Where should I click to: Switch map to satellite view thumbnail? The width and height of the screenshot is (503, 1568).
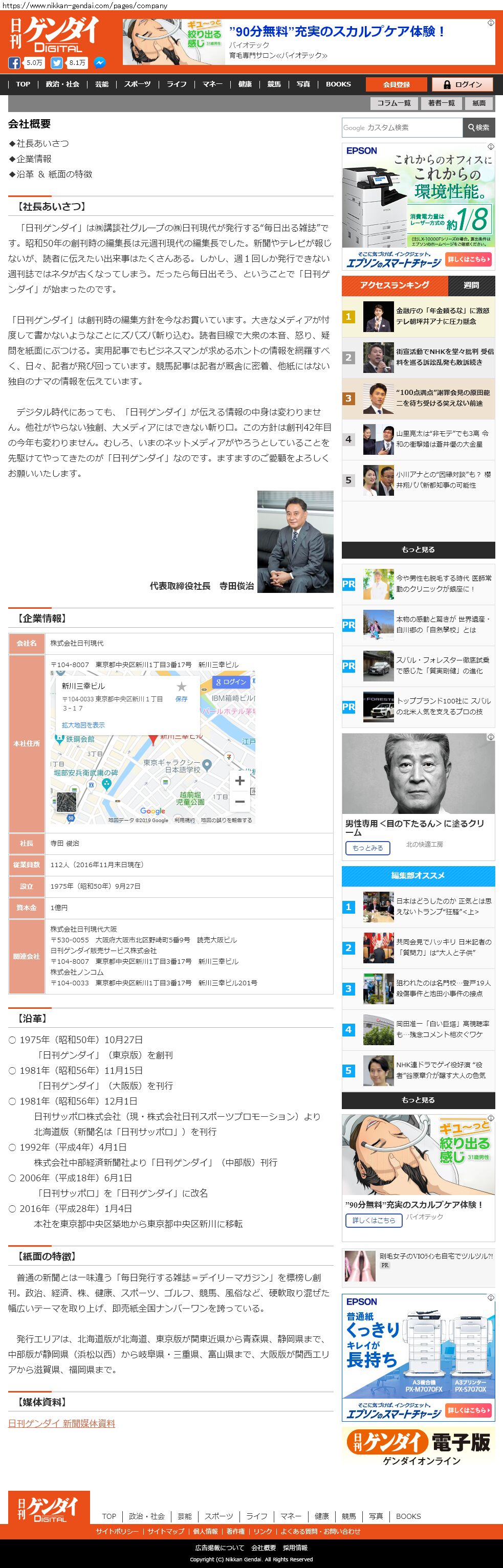[67, 803]
